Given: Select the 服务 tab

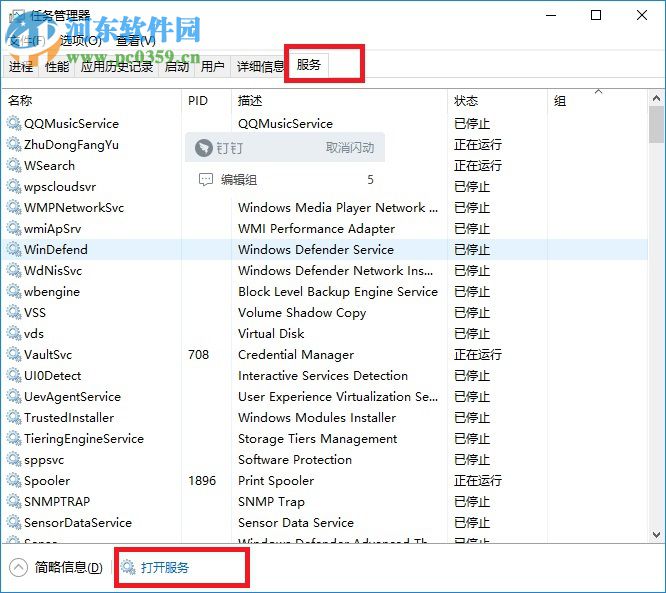Looking at the screenshot, I should pyautogui.click(x=309, y=65).
